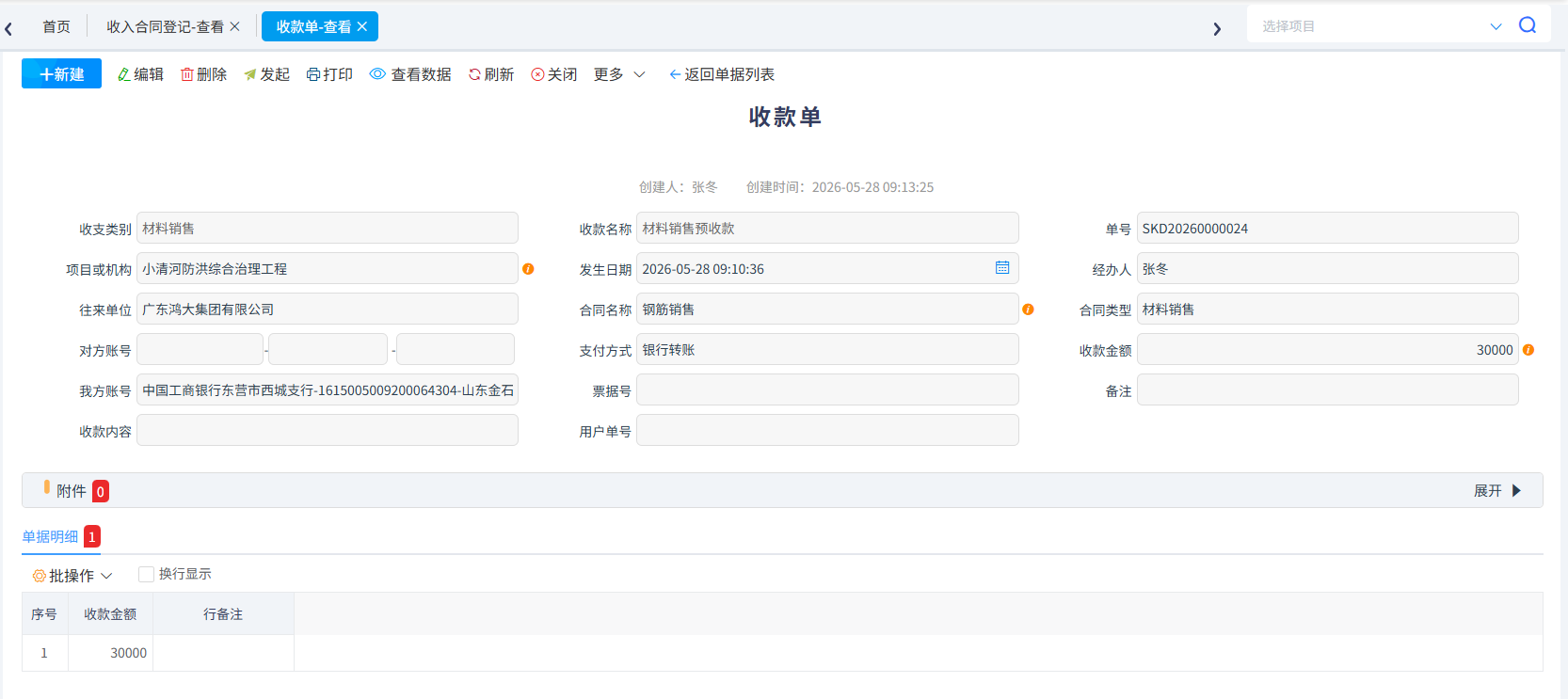
Task: Click the 查看数据 eye icon
Action: tap(377, 74)
